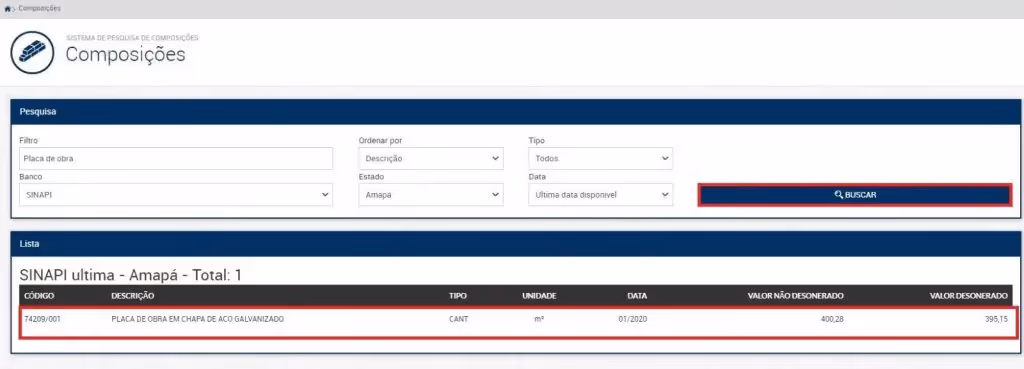Click the DATA column header

pyautogui.click(x=637, y=296)
